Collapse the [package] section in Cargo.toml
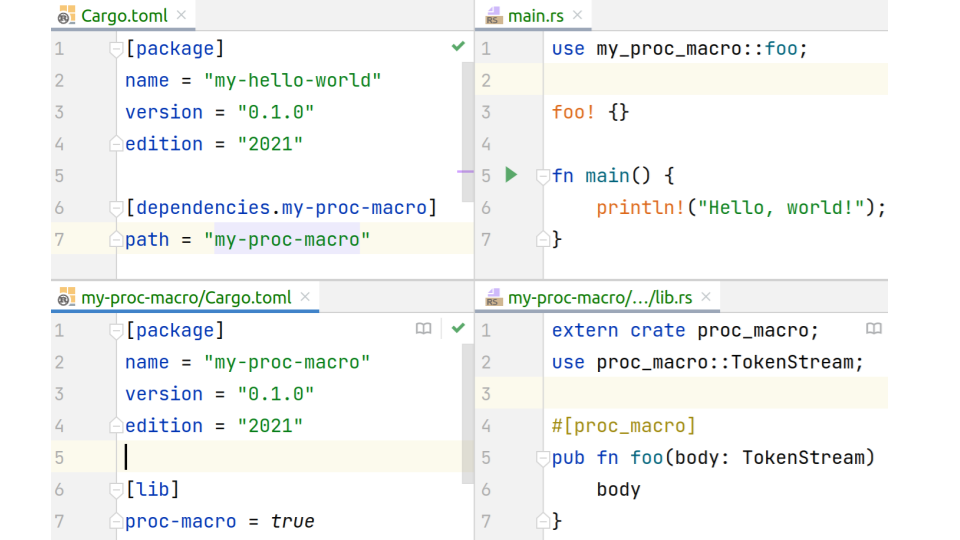 click(x=117, y=48)
